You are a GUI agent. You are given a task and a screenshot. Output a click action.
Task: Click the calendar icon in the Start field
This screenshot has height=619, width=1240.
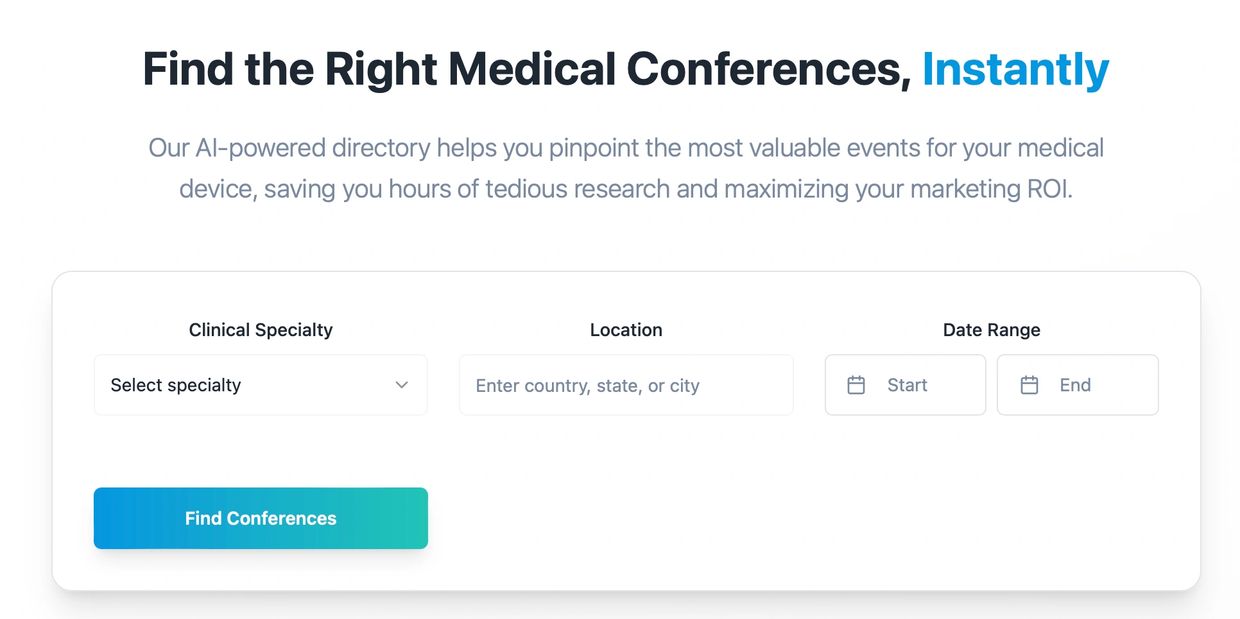tap(856, 385)
